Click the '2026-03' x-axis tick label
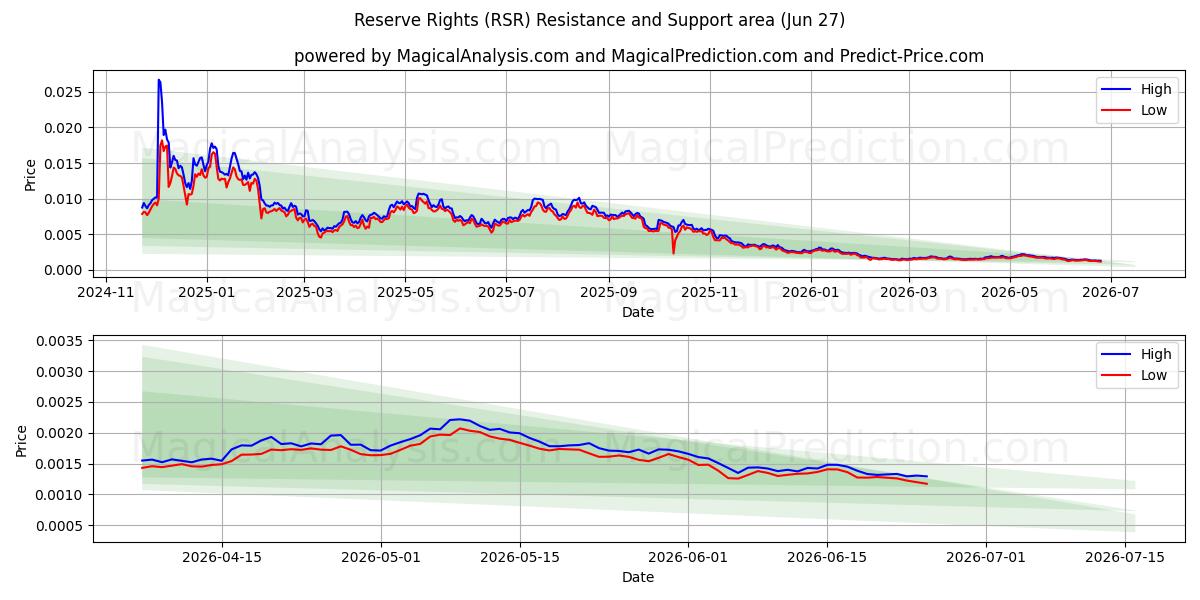Image resolution: width=1200 pixels, height=600 pixels. (908, 292)
